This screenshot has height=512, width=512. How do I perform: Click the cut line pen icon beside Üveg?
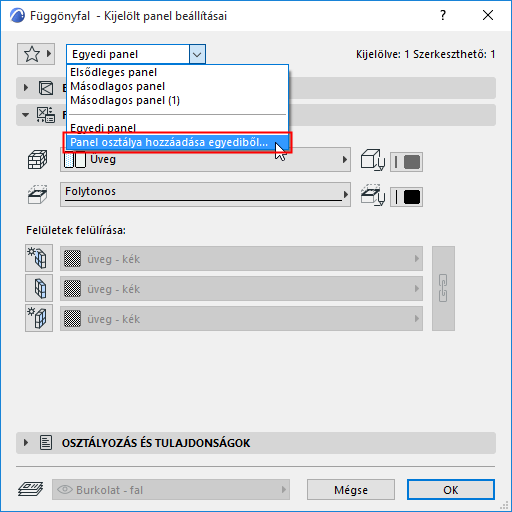(x=373, y=160)
